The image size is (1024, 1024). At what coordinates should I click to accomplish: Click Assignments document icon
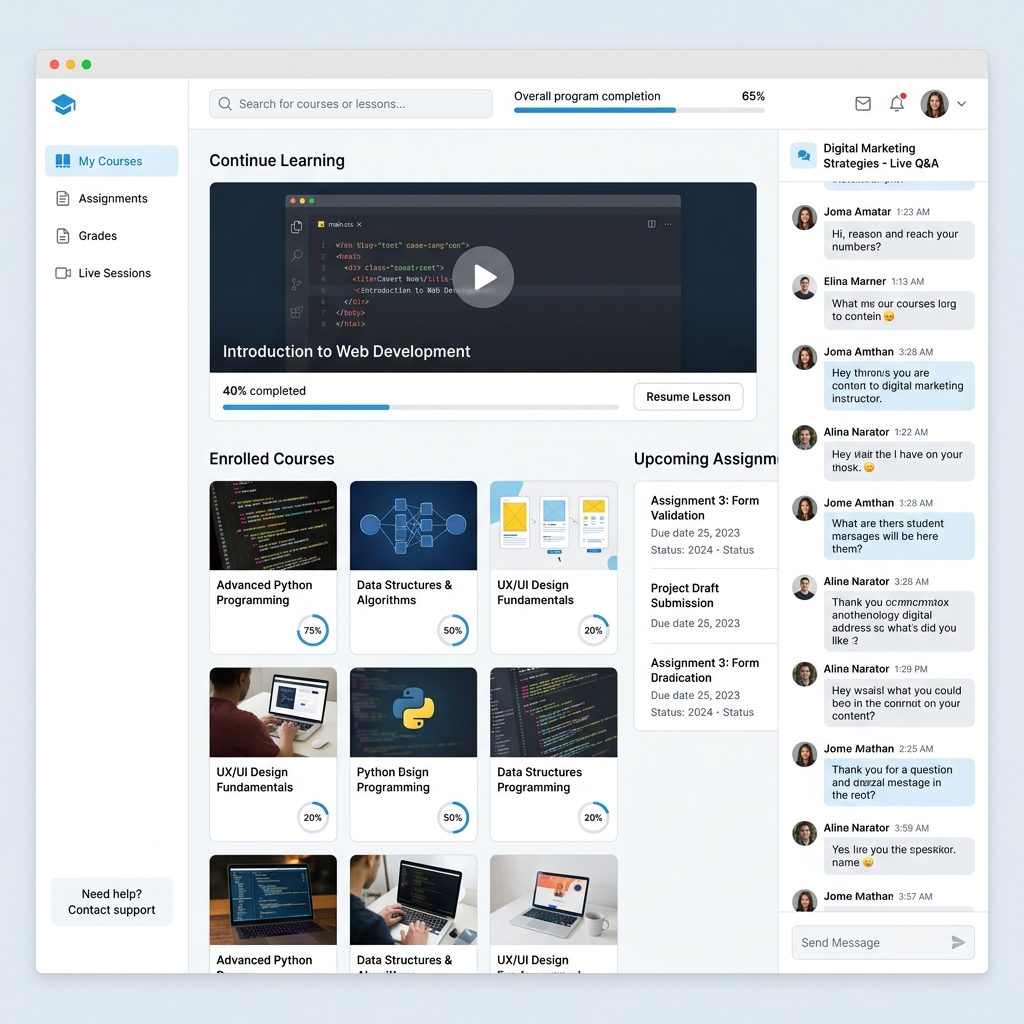point(63,199)
